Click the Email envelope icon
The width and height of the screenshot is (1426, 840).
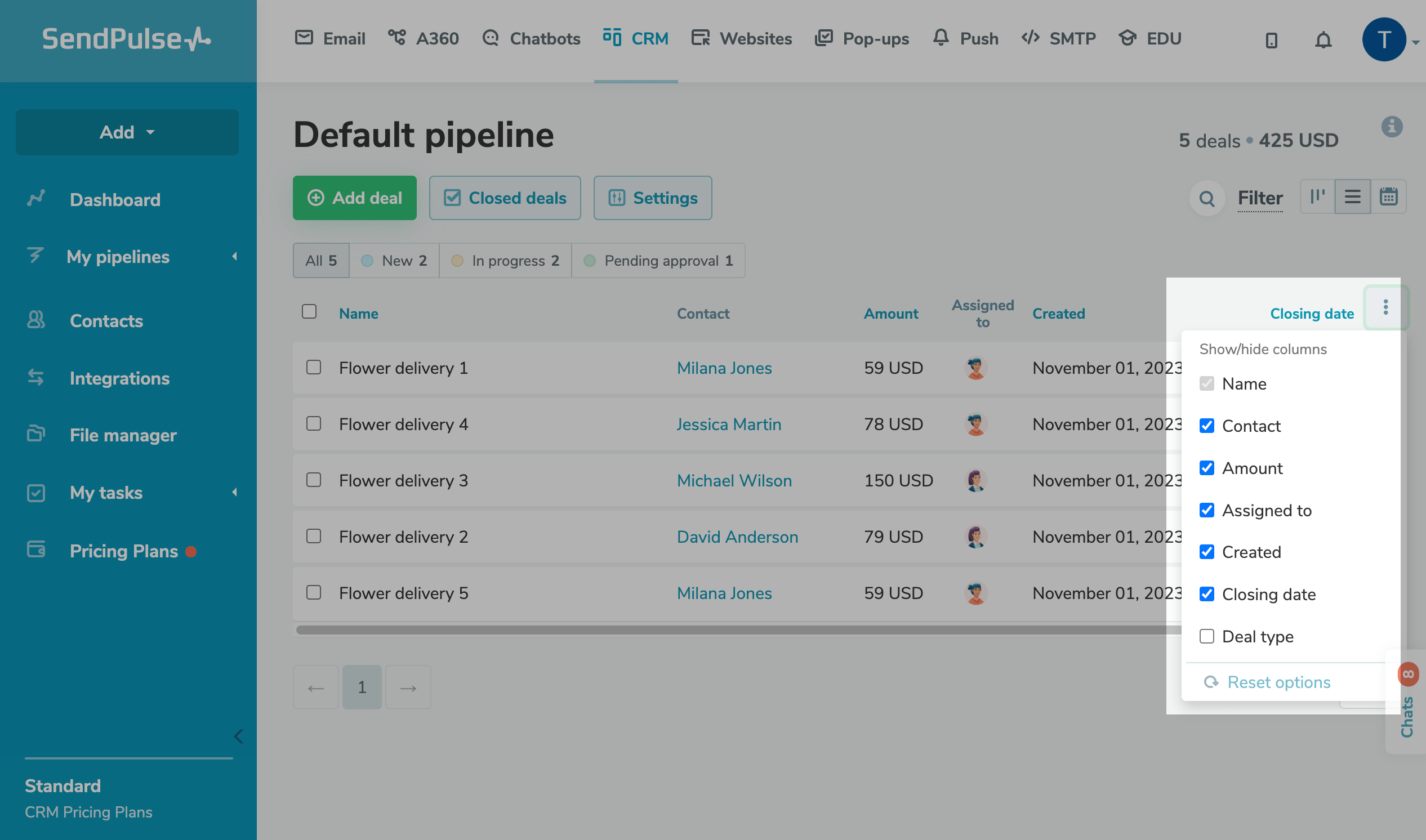point(304,38)
